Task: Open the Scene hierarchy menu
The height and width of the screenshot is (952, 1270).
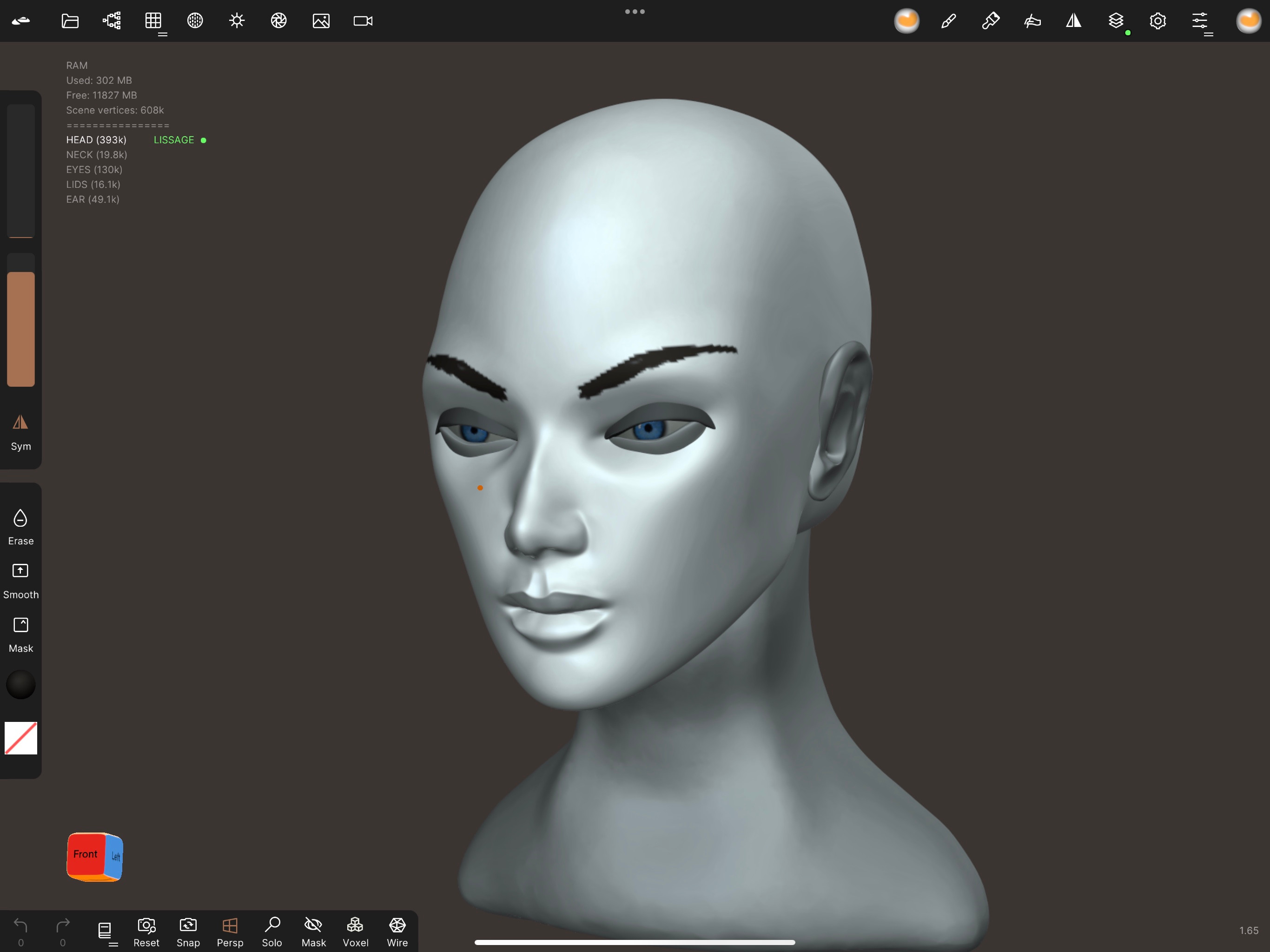Action: [x=112, y=21]
